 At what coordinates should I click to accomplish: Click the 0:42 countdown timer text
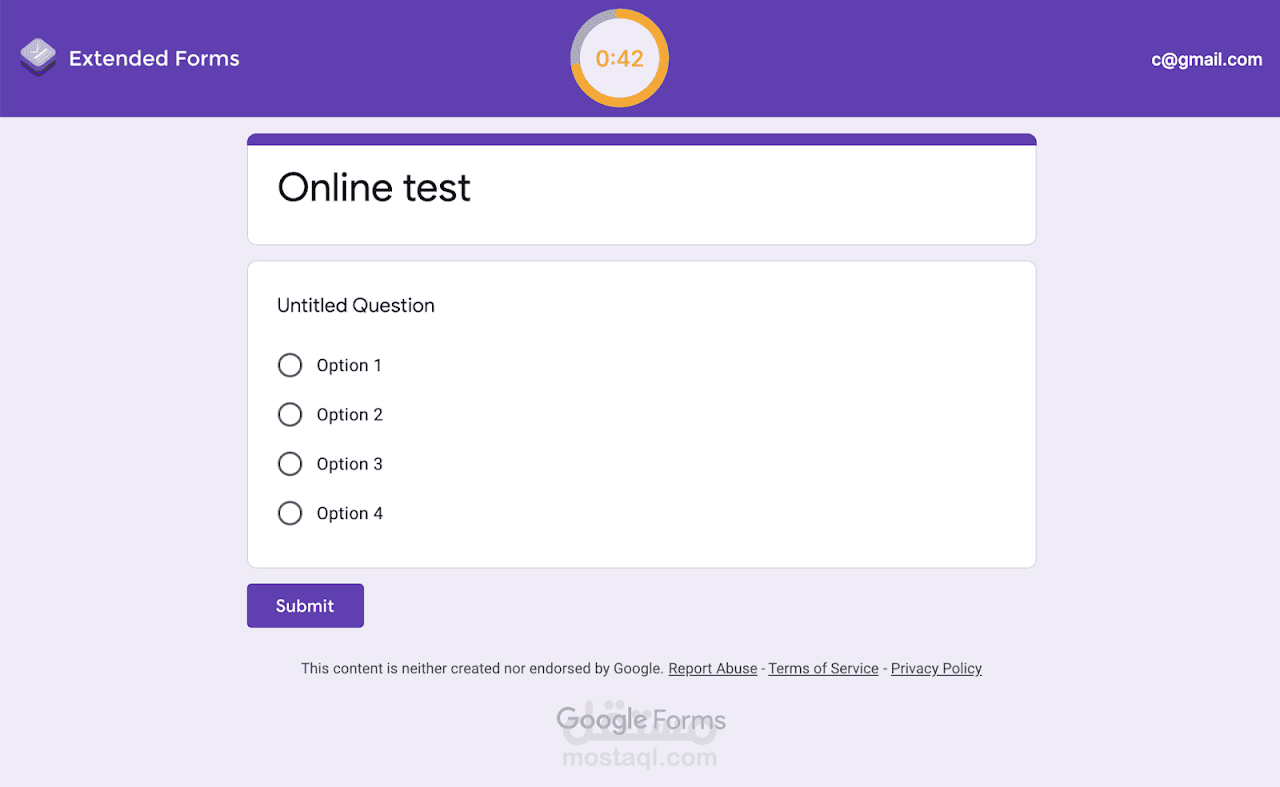620,59
